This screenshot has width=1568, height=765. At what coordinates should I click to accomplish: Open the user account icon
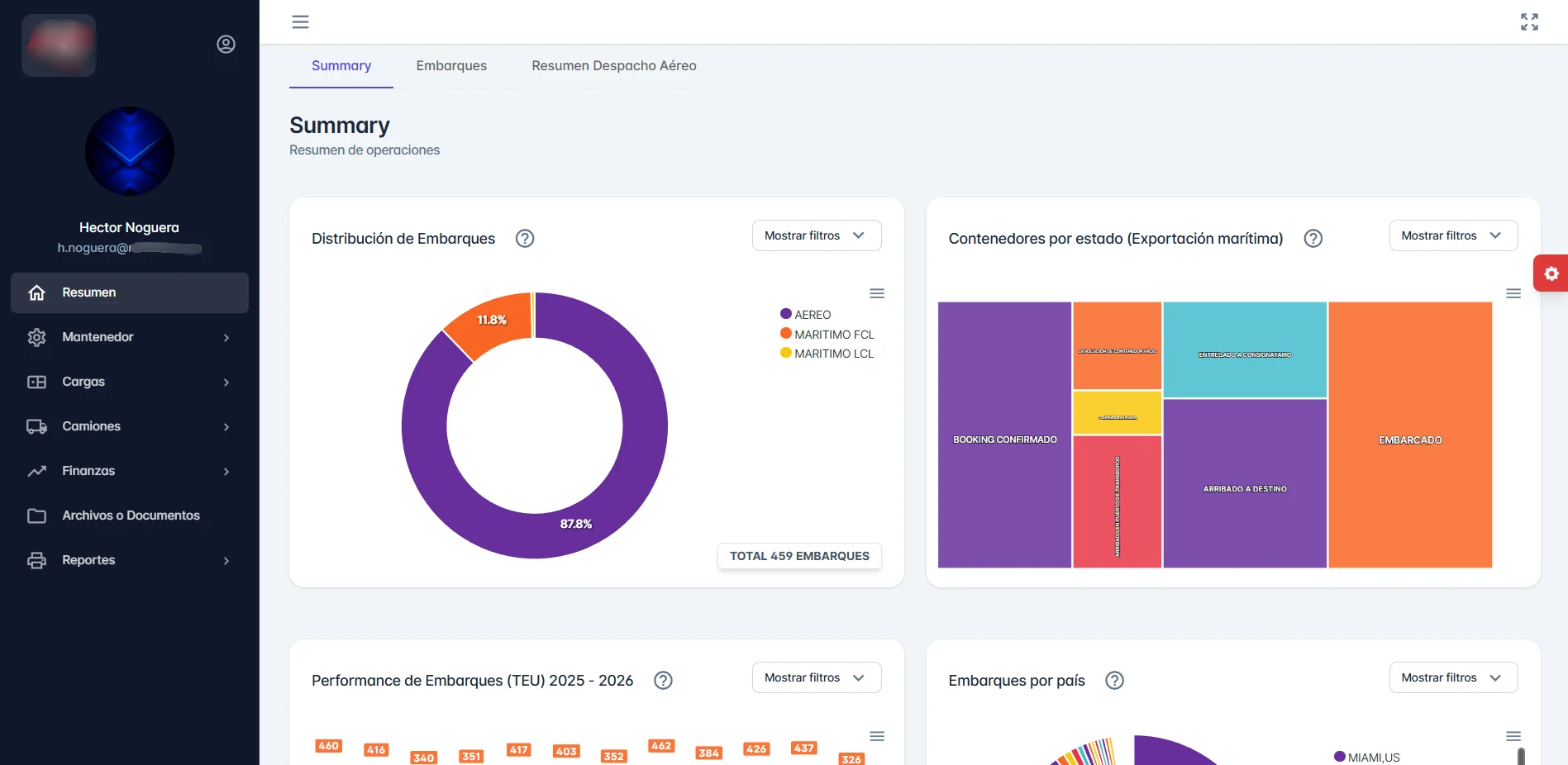226,45
